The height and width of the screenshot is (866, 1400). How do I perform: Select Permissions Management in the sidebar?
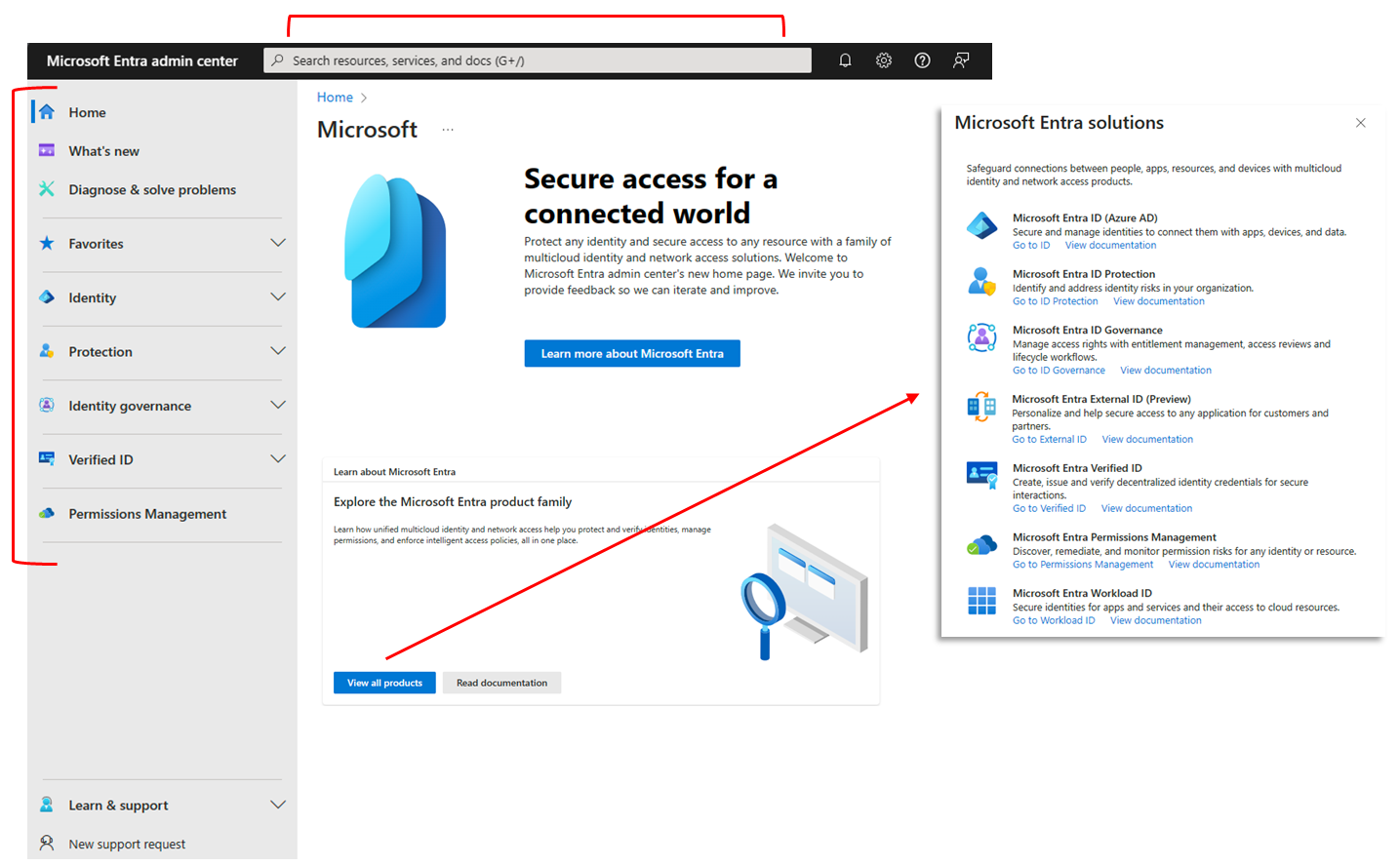click(147, 514)
